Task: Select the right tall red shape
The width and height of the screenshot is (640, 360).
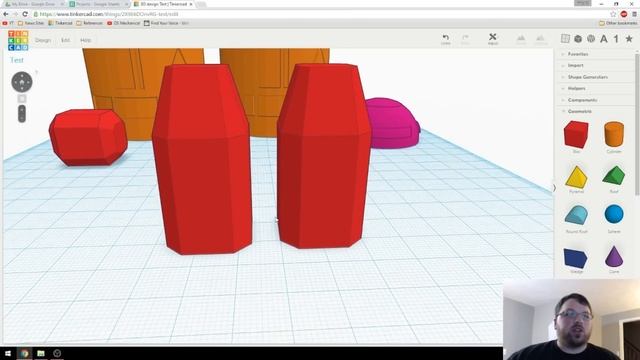Action: 324,156
